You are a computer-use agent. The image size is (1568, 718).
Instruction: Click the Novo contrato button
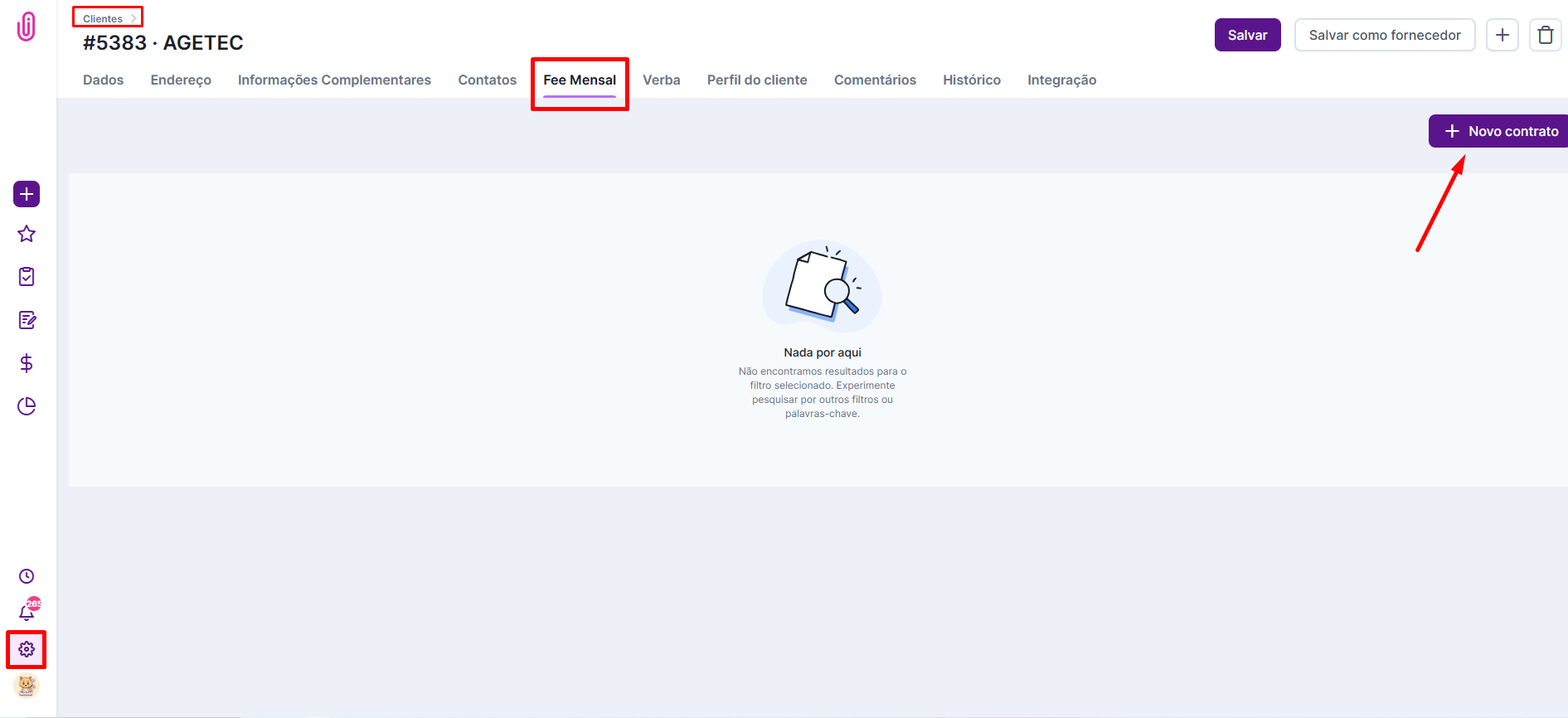coord(1501,131)
